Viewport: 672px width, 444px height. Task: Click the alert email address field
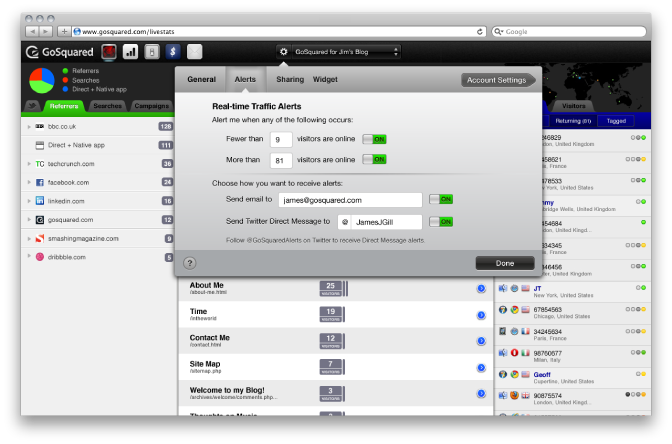click(x=350, y=200)
